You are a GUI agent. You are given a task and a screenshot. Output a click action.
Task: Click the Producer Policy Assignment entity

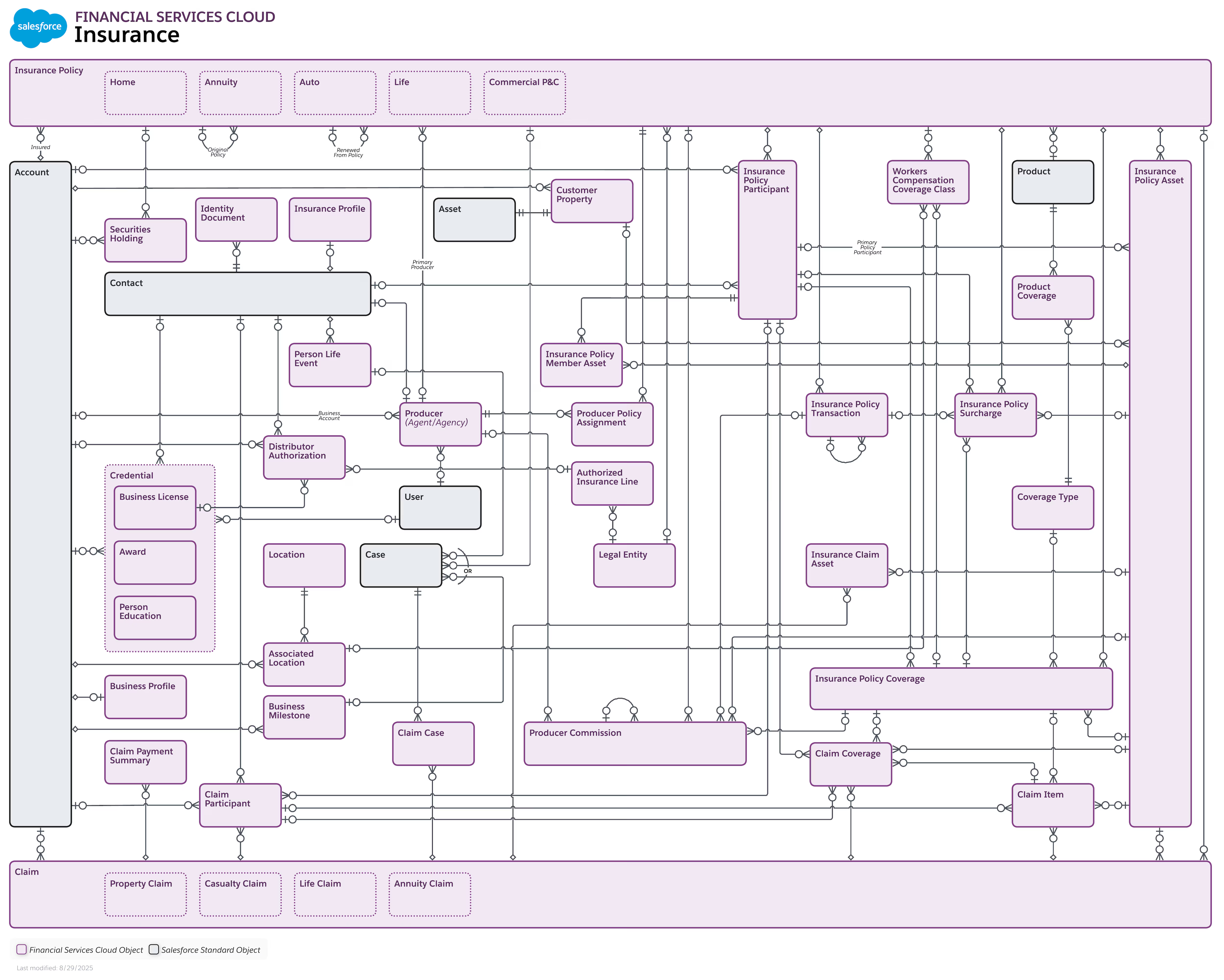click(x=612, y=424)
